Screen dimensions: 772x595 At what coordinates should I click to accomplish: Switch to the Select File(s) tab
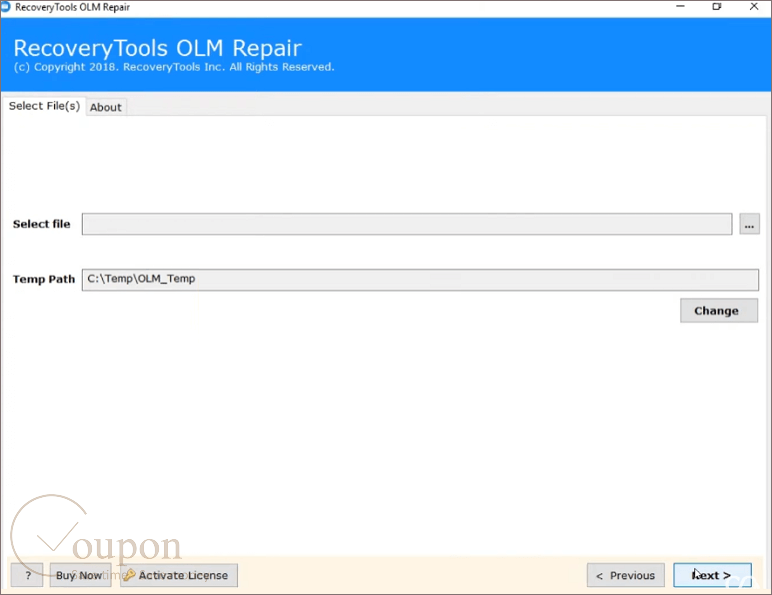[x=44, y=106]
